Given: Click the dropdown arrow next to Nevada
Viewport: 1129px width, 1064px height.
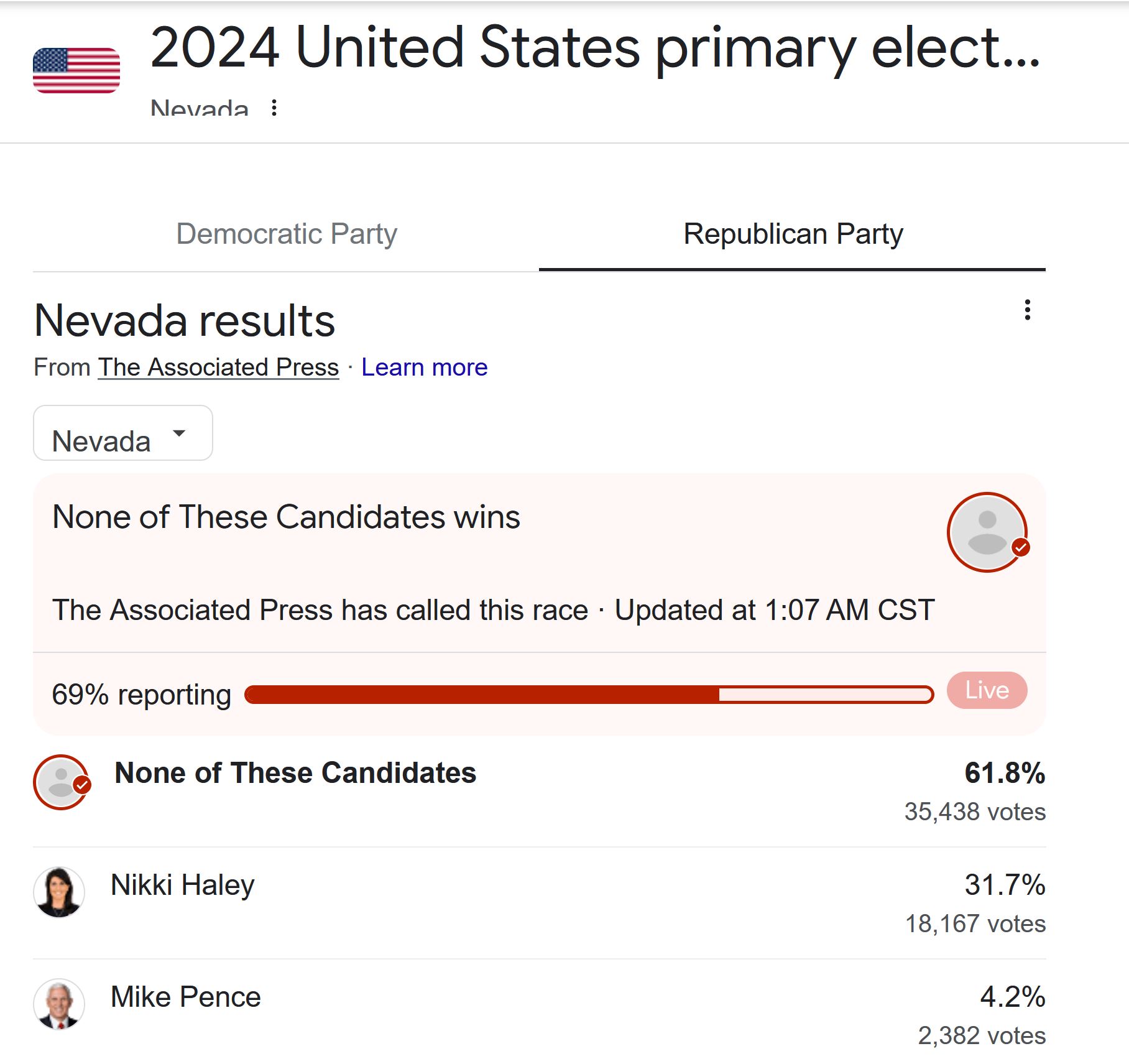Looking at the screenshot, I should (x=179, y=433).
